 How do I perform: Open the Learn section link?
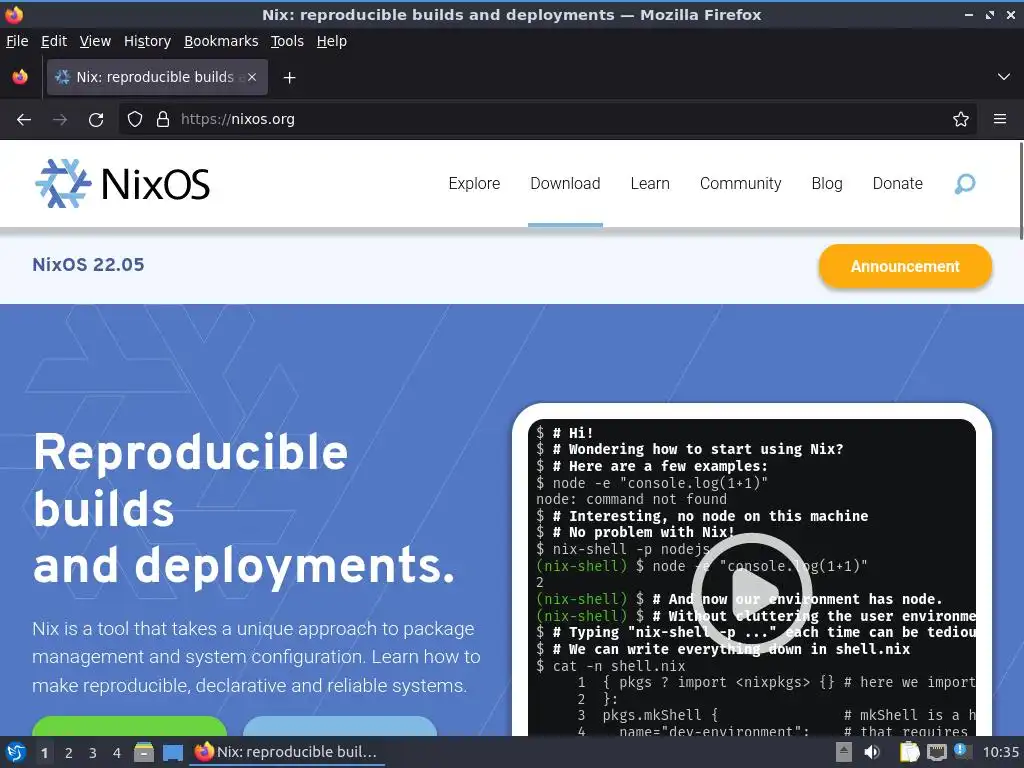[650, 184]
